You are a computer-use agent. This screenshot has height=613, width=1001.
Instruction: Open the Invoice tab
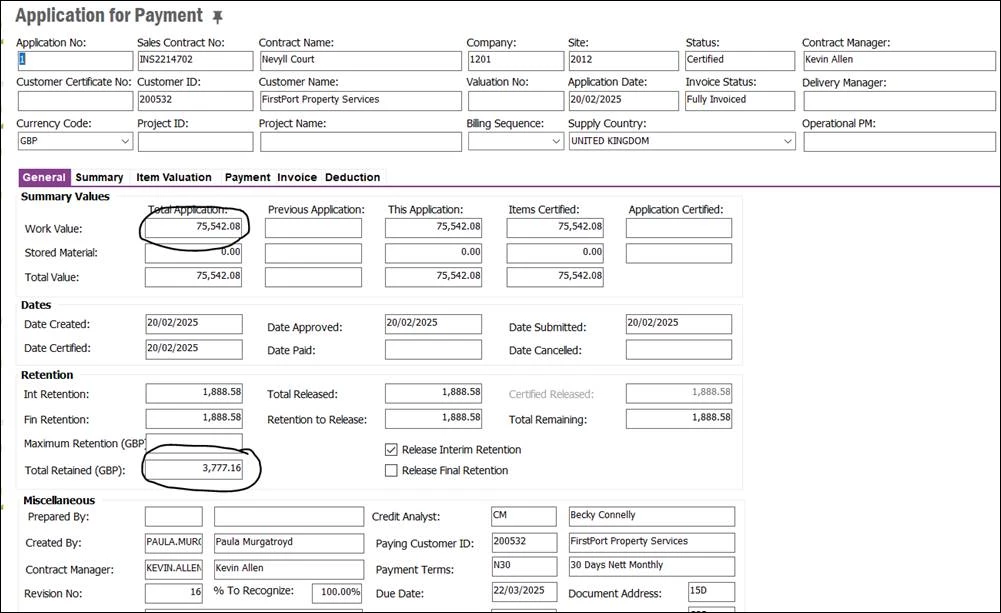[x=297, y=178]
